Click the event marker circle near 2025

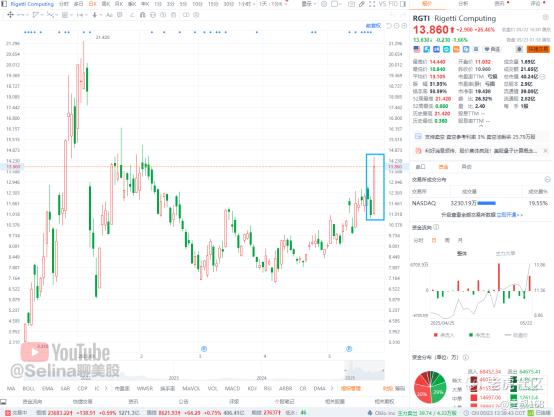tap(349, 349)
